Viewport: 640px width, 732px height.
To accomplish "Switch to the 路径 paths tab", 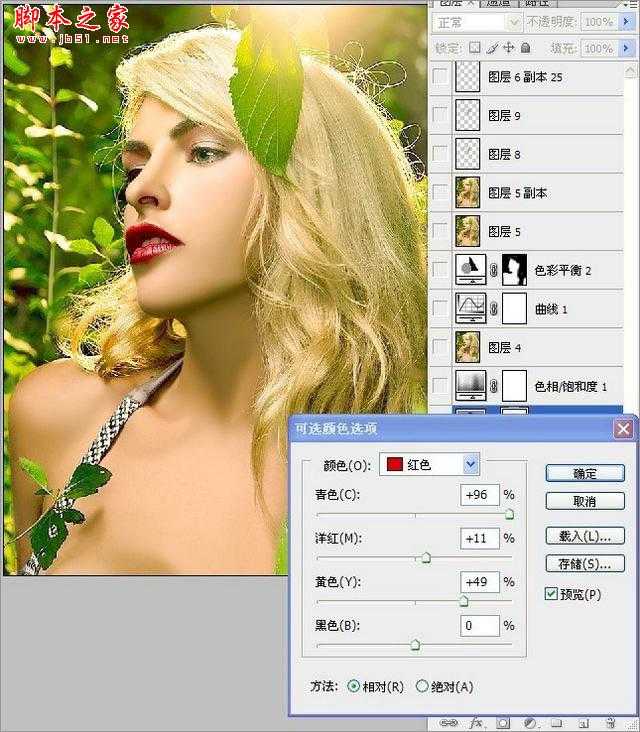I will click(537, 3).
